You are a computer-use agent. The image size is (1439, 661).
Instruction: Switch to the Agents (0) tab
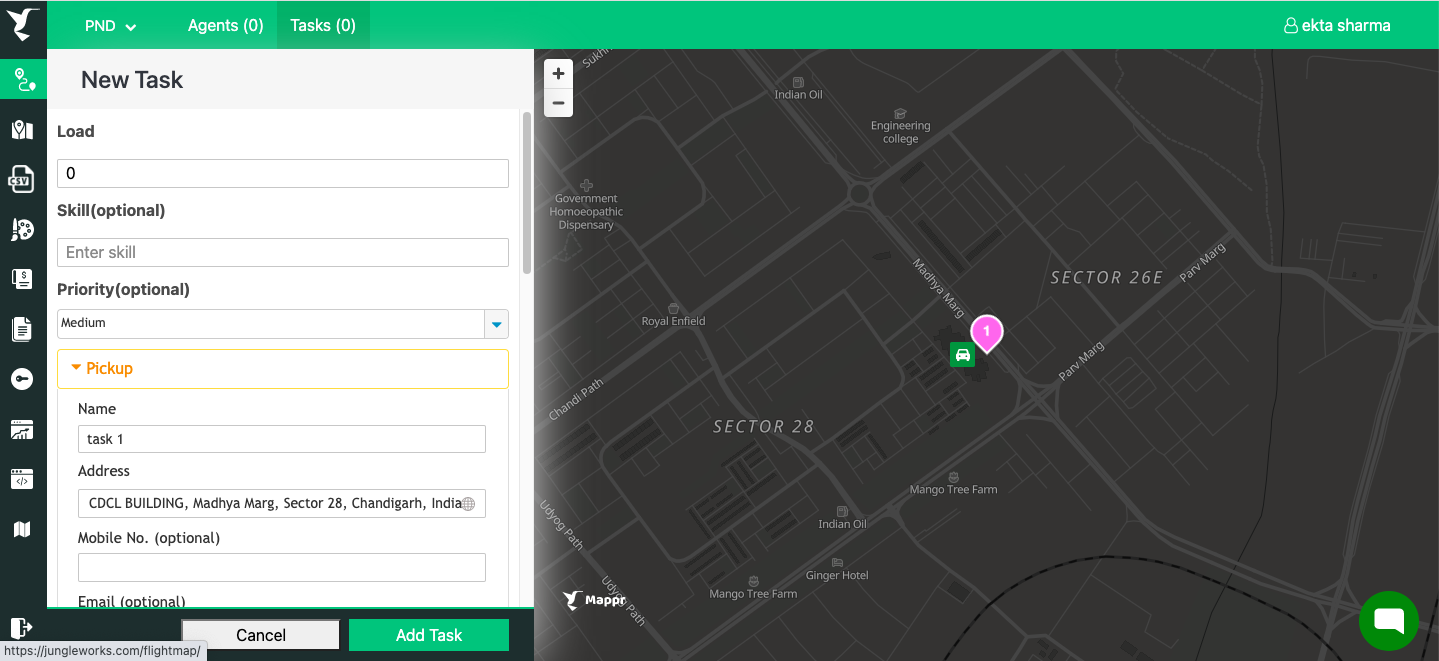click(225, 26)
